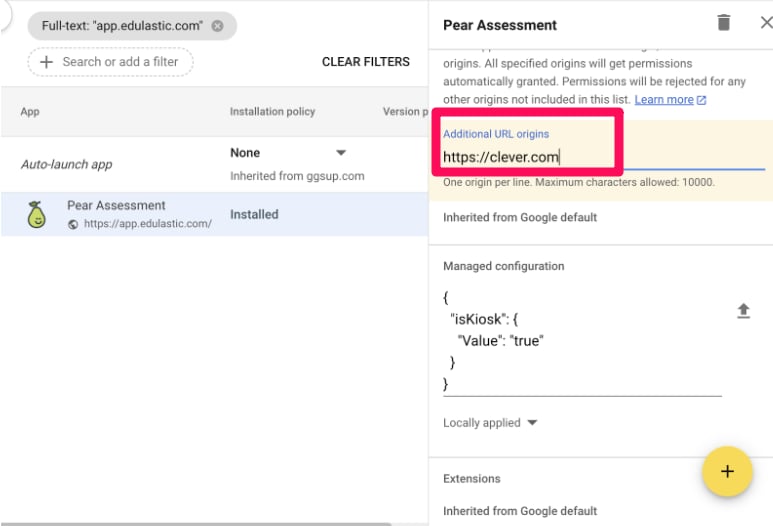Screen dimensions: 773x526
Task: Click the Pear Assessment panel title
Action: (500, 25)
